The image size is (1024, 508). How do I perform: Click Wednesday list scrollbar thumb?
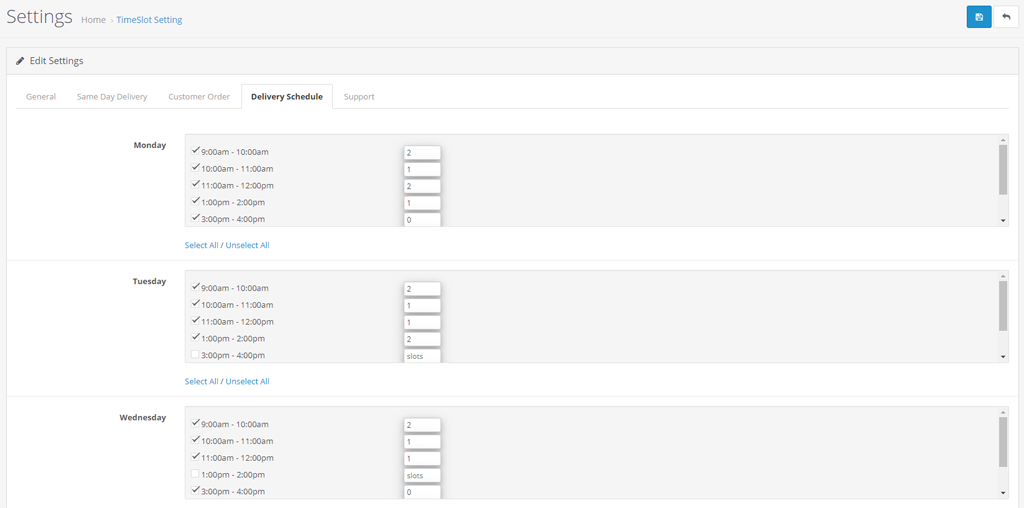(x=1003, y=442)
